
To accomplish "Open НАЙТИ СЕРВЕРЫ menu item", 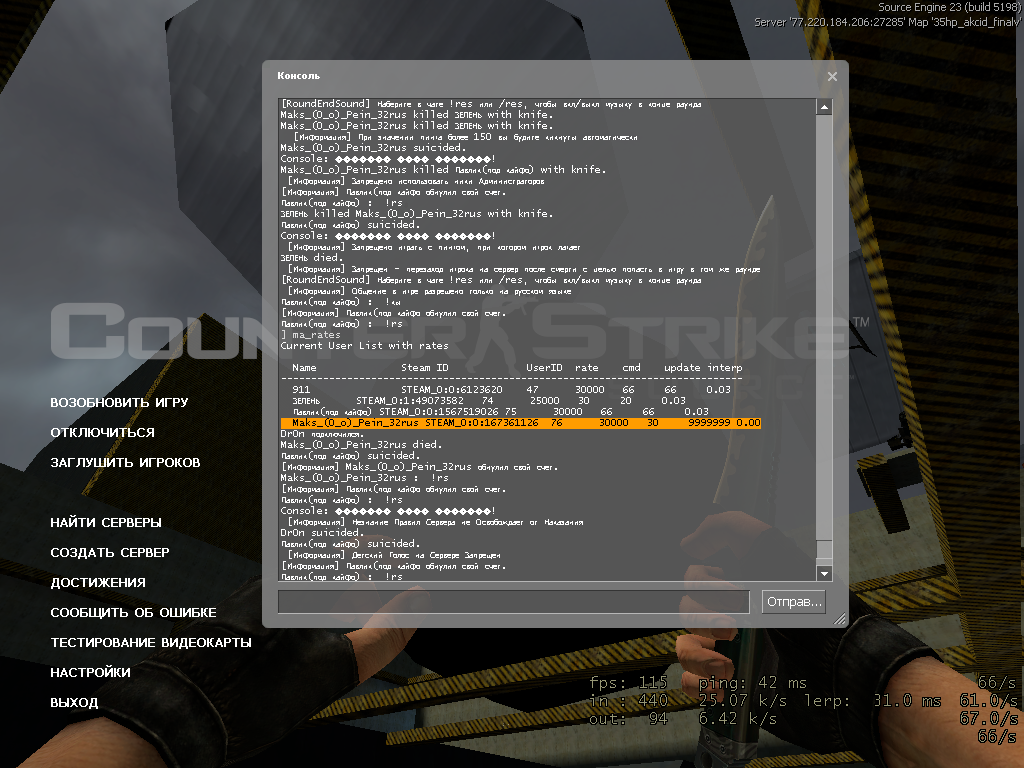I will tap(106, 522).
